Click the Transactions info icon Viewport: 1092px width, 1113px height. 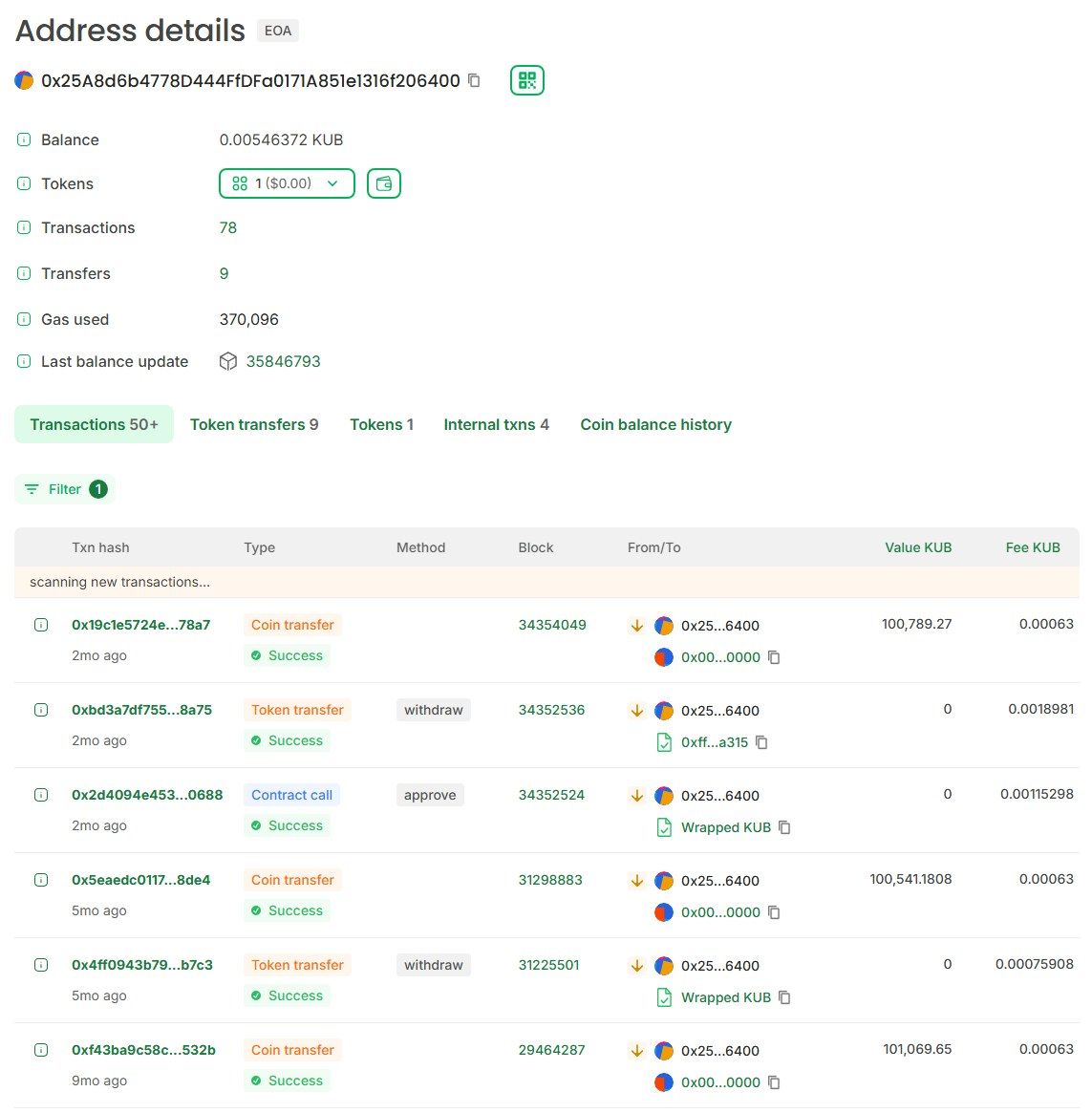click(x=24, y=227)
